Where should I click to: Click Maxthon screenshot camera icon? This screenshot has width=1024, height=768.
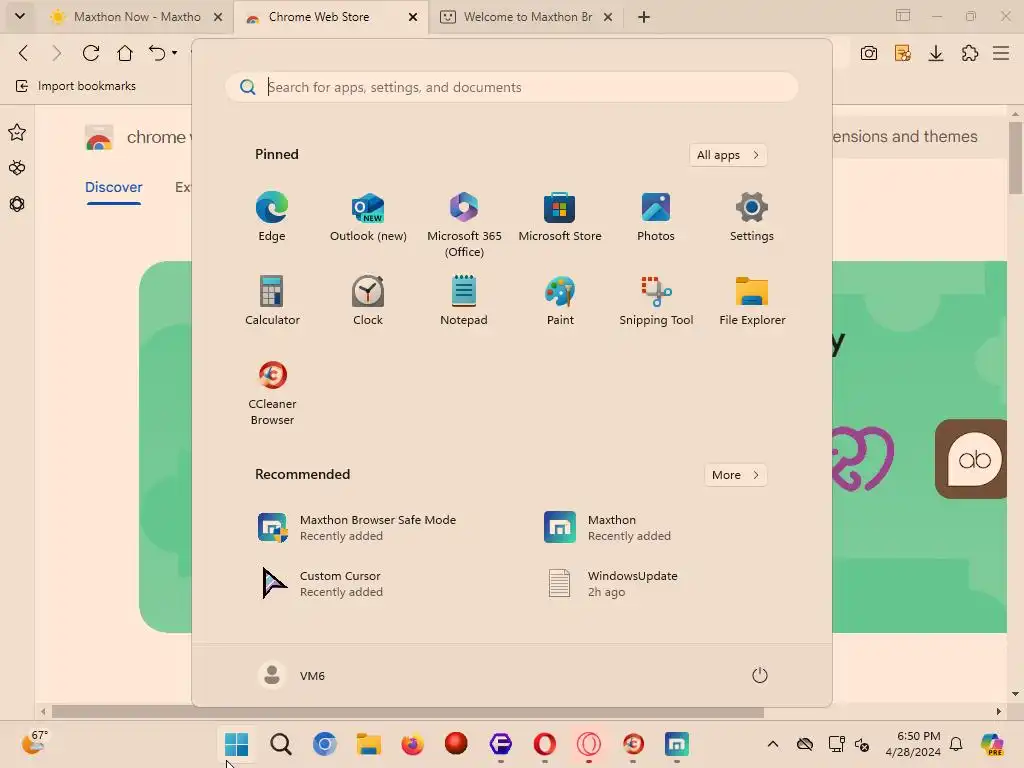tap(869, 54)
